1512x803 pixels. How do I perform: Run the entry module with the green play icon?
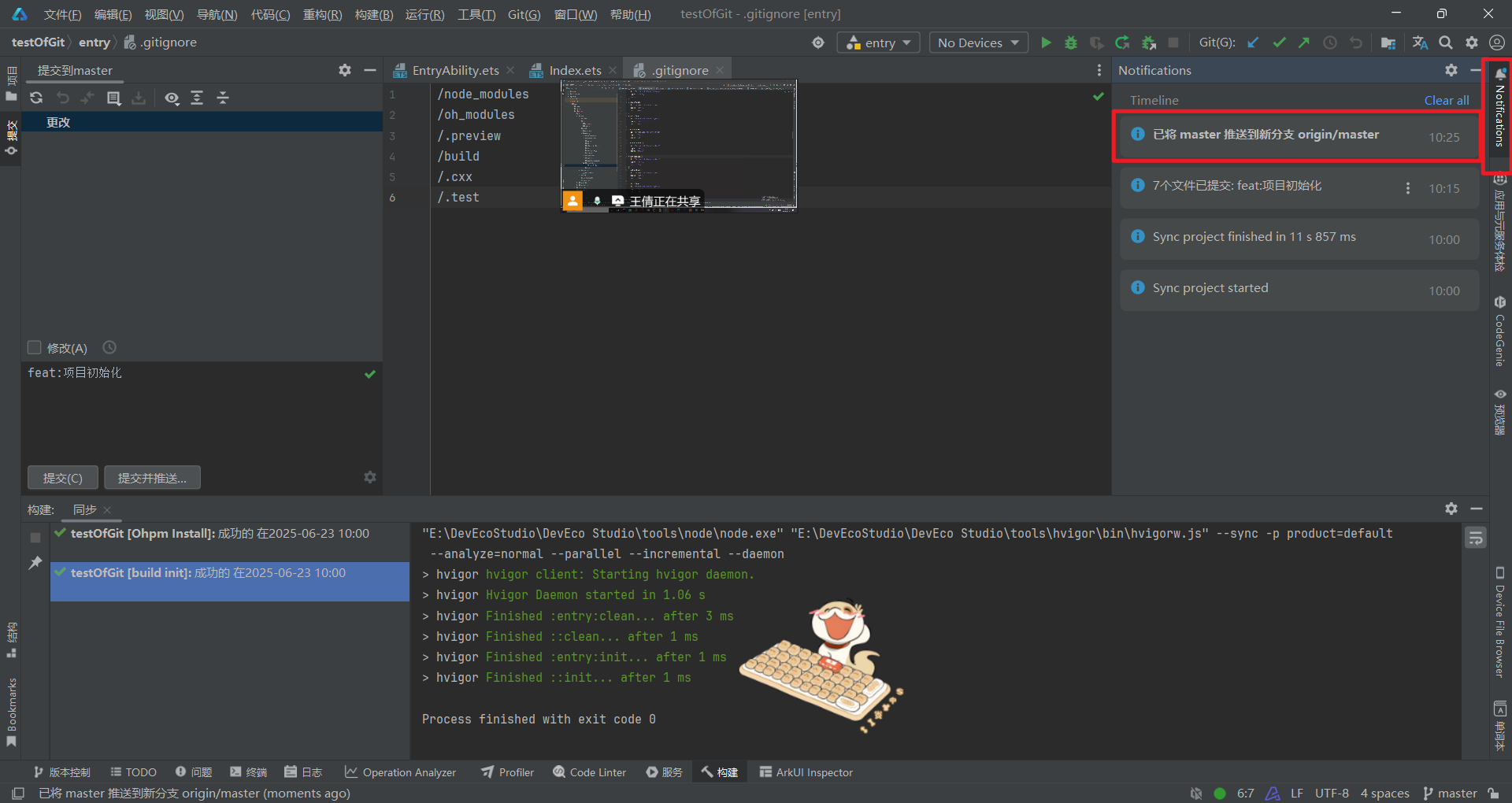(x=1046, y=43)
